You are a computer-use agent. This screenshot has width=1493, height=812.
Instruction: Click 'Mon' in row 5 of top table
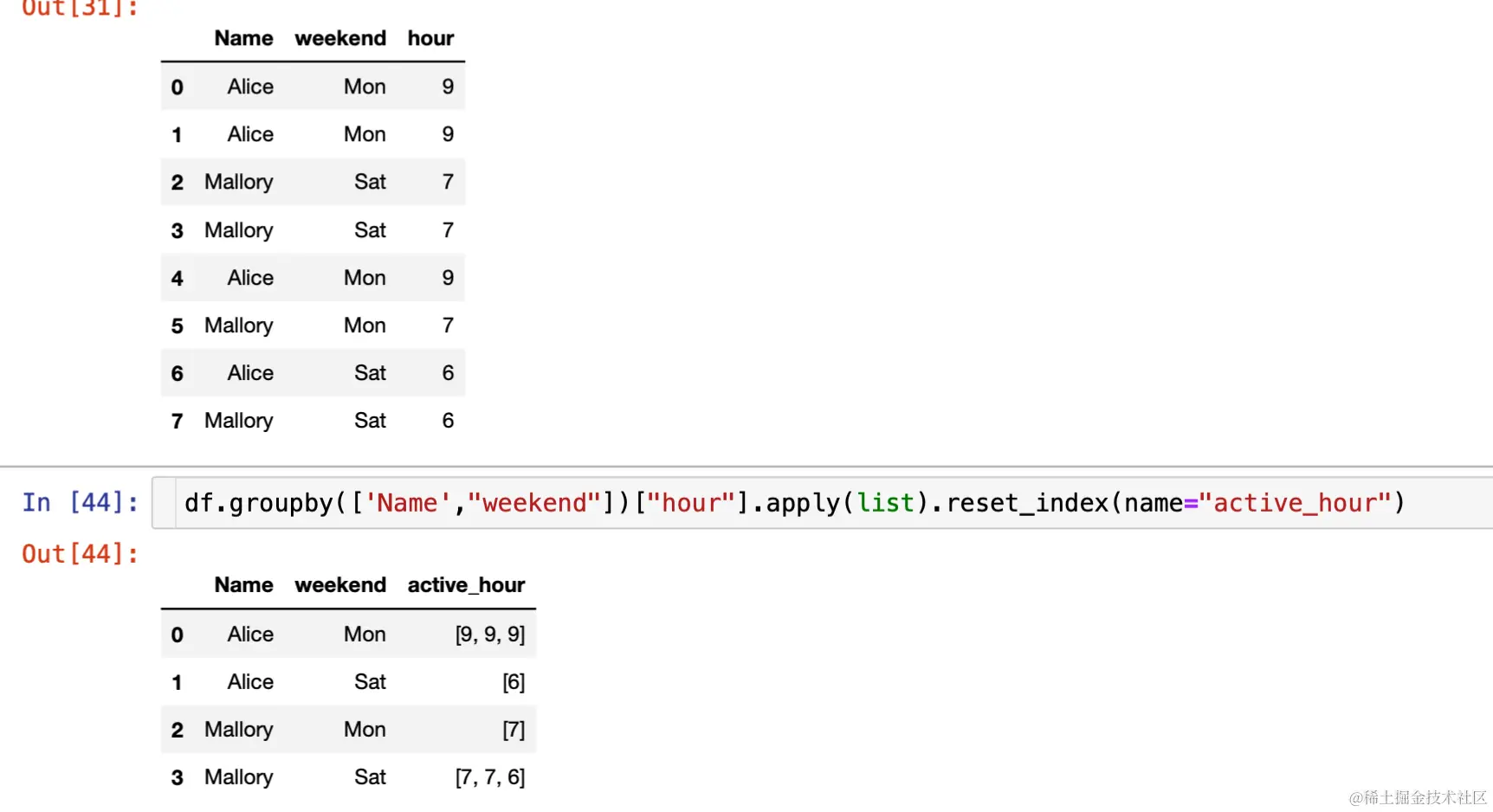[365, 325]
